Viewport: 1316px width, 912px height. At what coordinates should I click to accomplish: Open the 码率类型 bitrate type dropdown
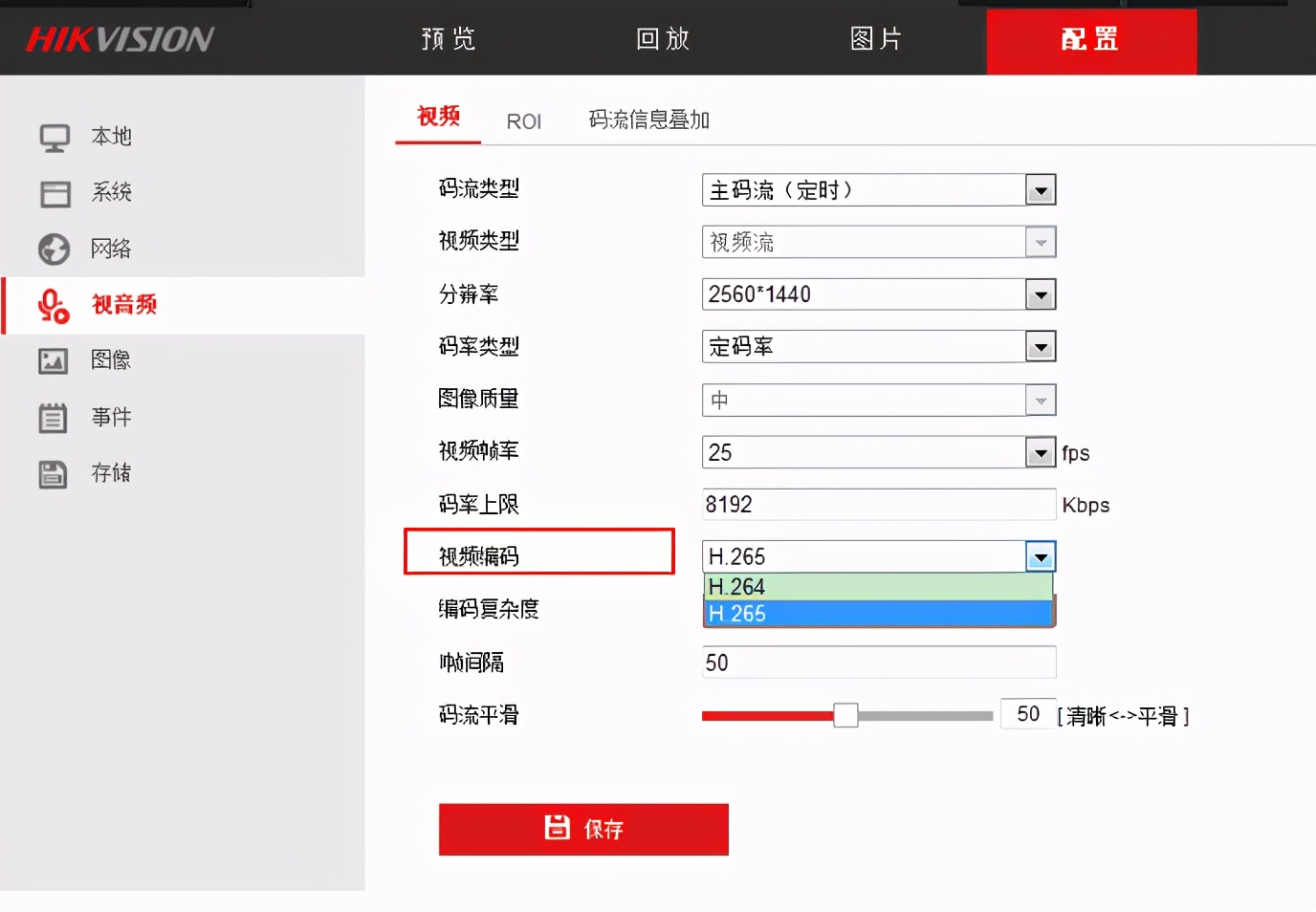[x=1041, y=346]
